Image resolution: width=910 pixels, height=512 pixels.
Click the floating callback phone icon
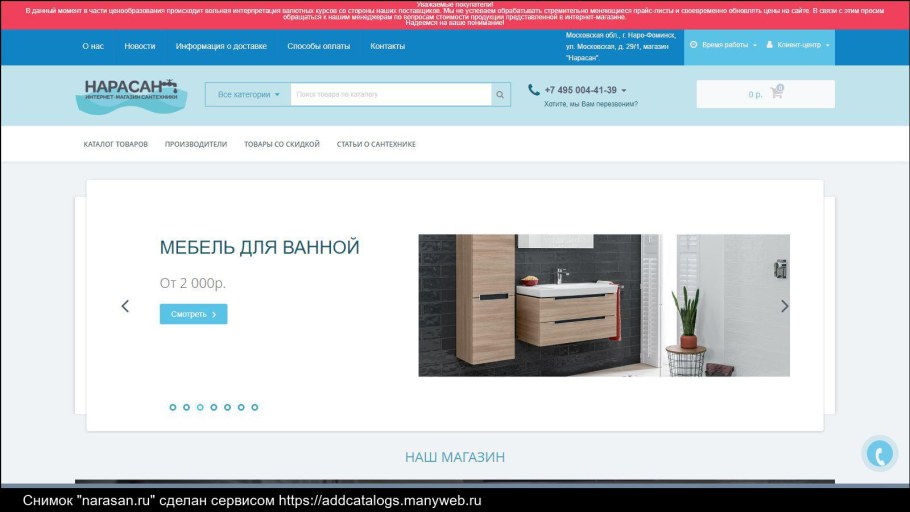coord(880,453)
